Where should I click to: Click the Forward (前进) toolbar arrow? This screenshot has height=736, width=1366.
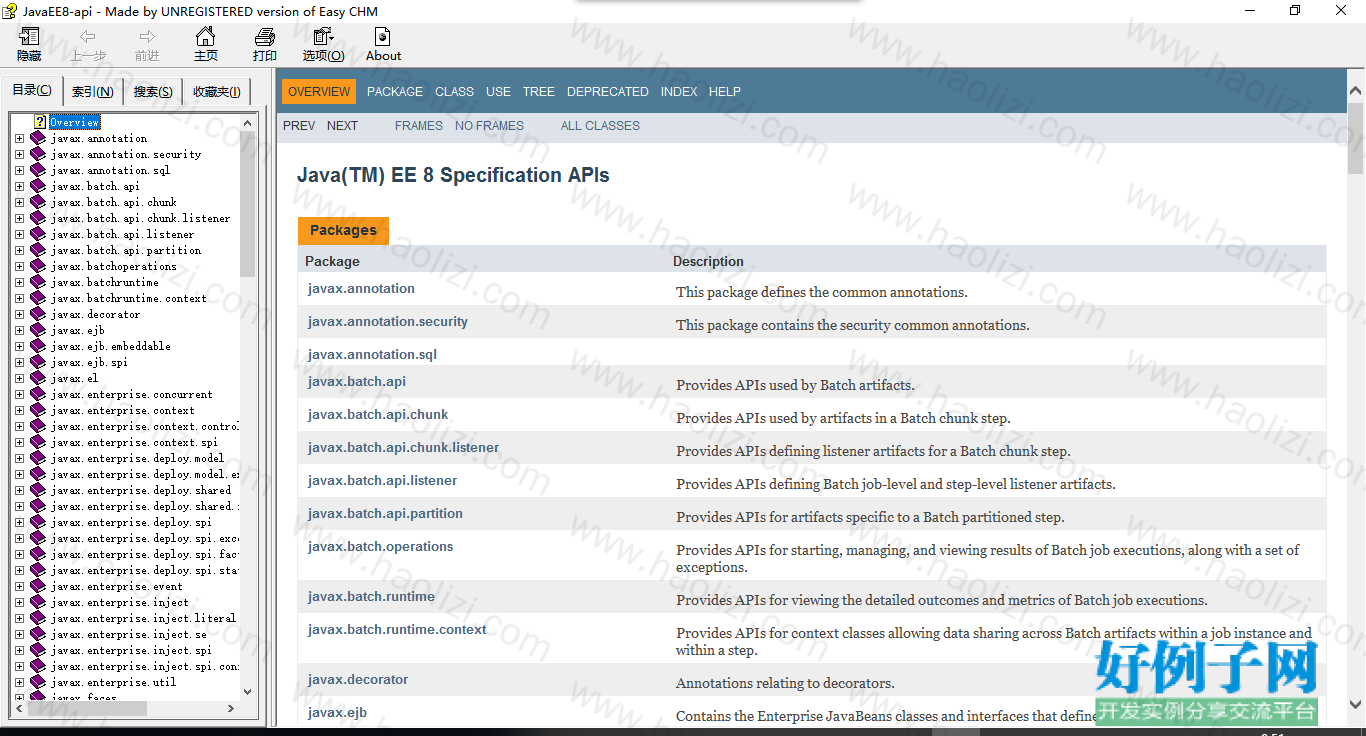point(147,37)
